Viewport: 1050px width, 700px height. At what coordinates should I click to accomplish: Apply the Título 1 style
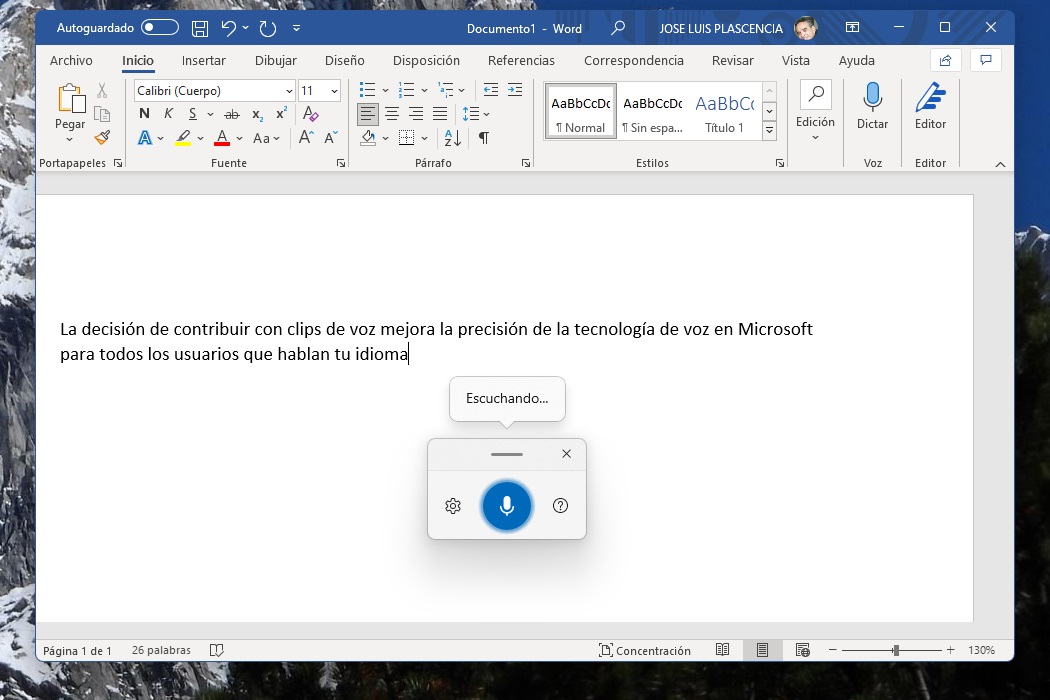[724, 110]
